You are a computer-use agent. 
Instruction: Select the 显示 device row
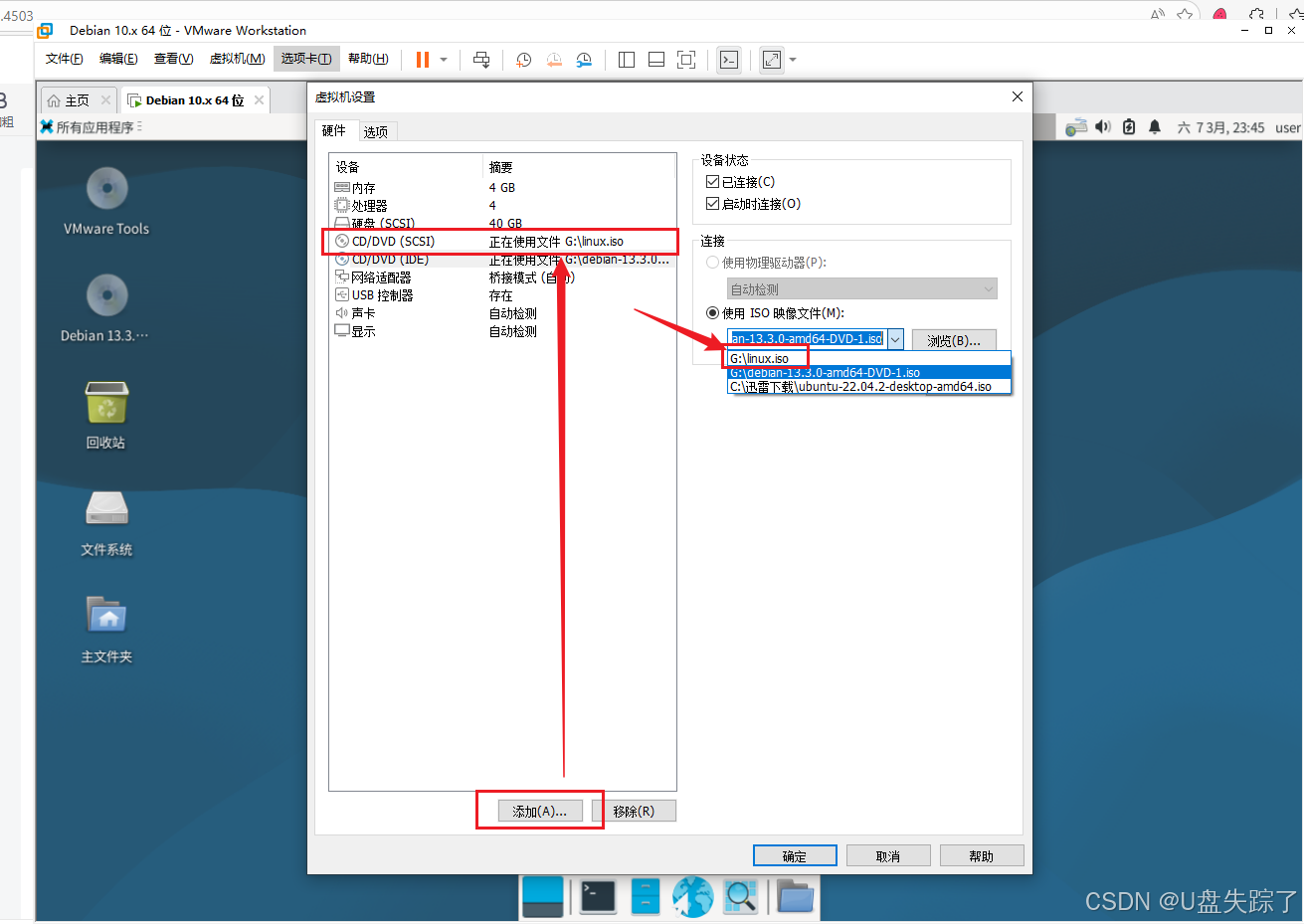[x=503, y=330]
